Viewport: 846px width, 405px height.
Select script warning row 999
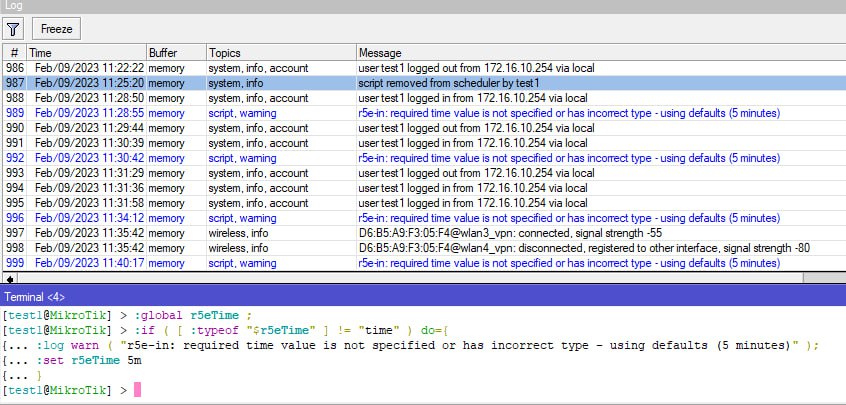(424, 263)
